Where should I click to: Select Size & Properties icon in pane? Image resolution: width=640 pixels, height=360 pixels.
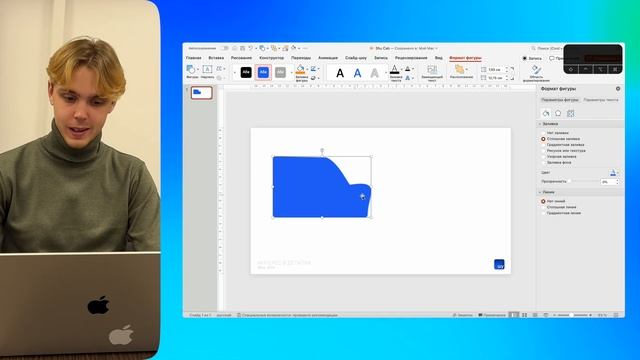[x=571, y=113]
